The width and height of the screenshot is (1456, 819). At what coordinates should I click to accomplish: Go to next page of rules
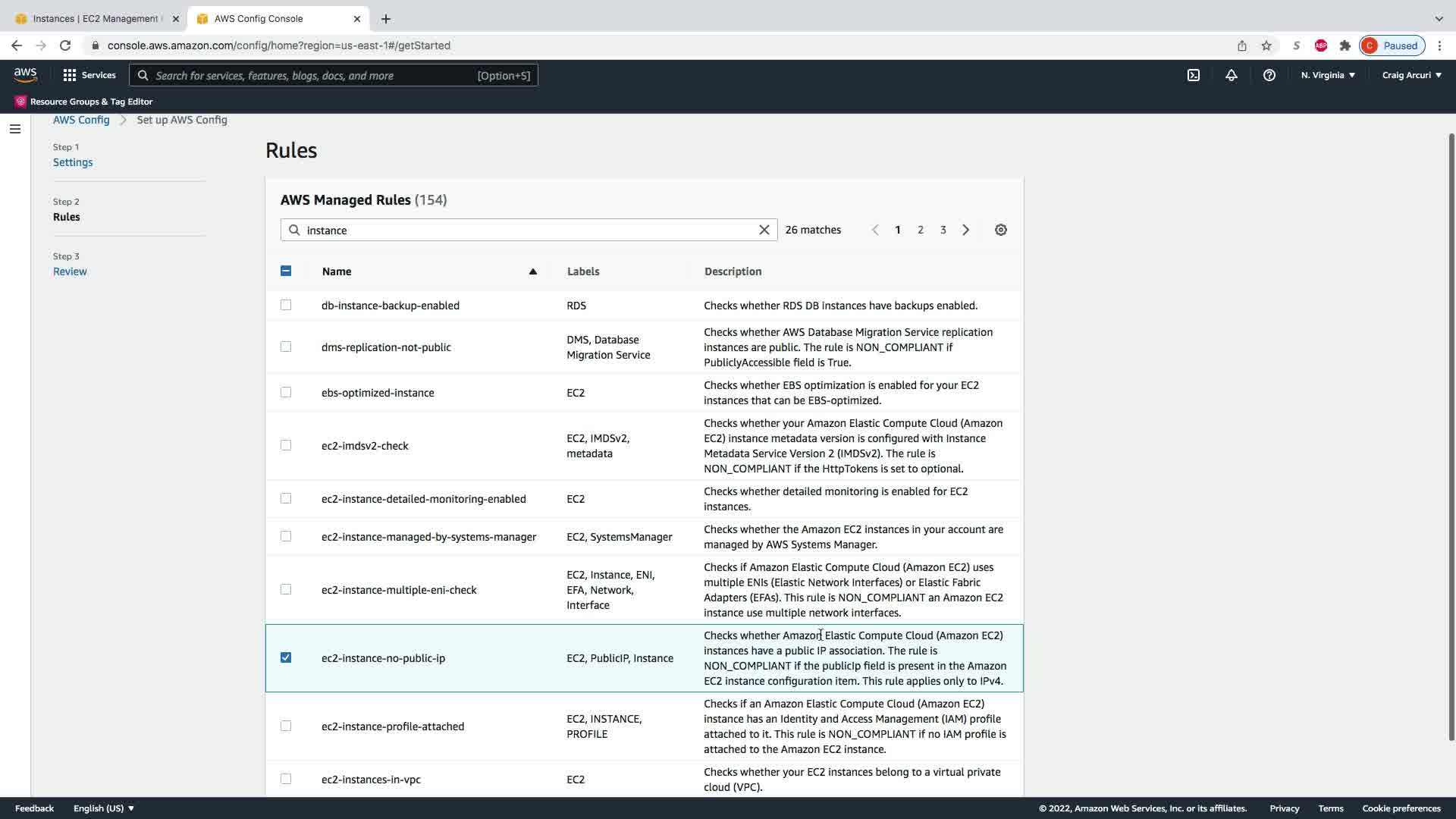click(965, 230)
